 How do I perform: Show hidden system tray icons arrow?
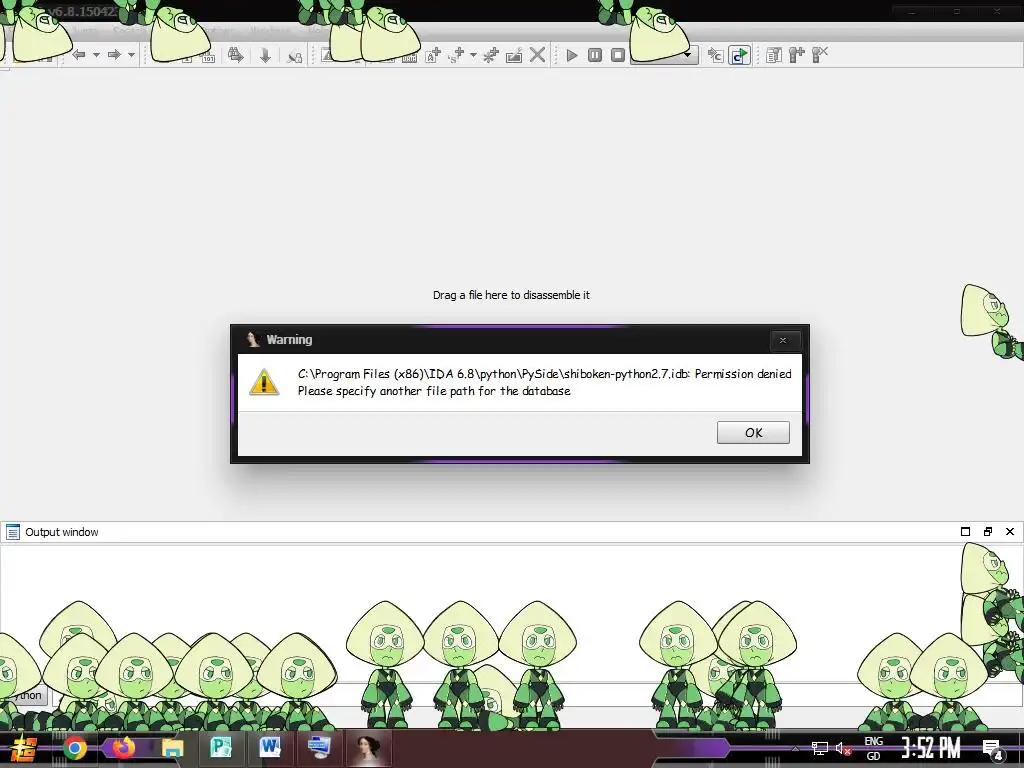point(795,749)
